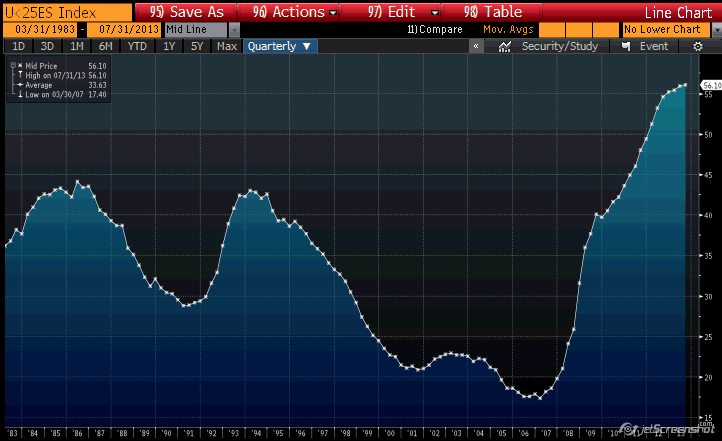Image resolution: width=722 pixels, height=441 pixels.
Task: Click the Mid Price legend marker icon
Action: (19, 65)
